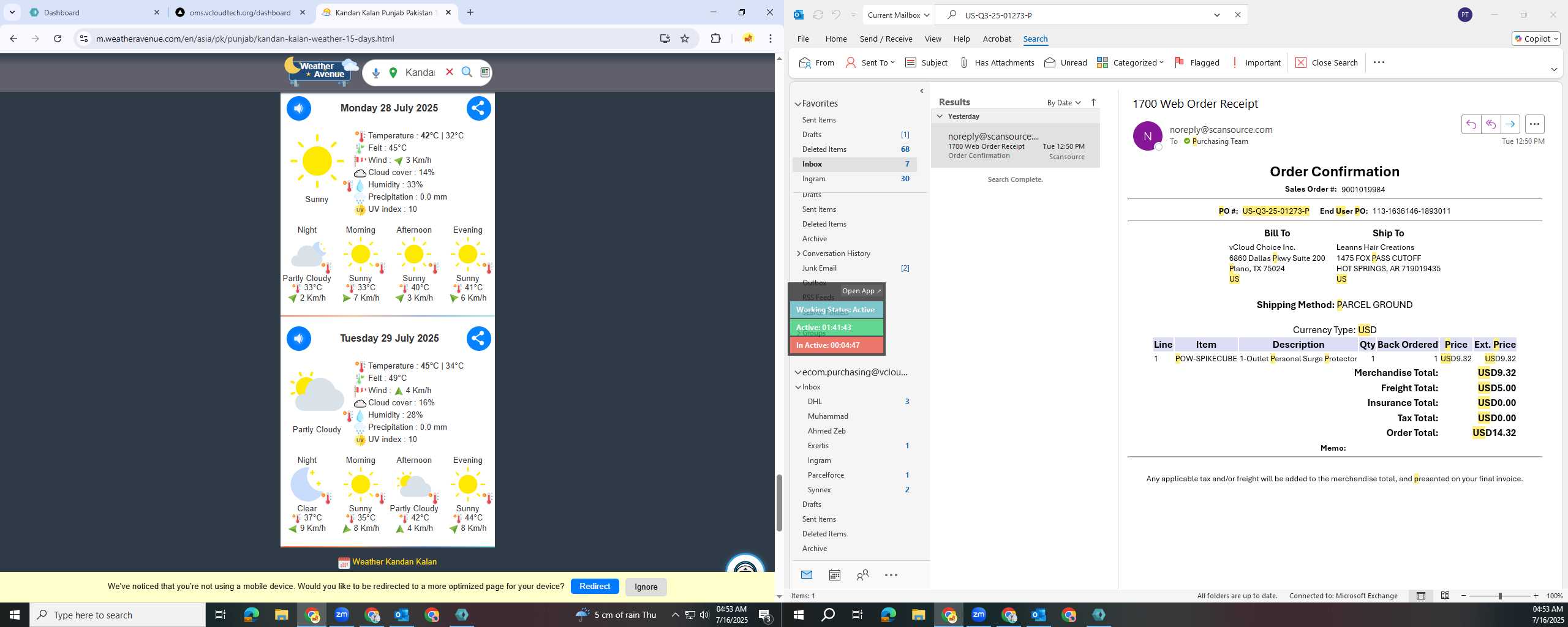Click Outlook Reply arrow button
The height and width of the screenshot is (627, 1568).
point(1471,124)
